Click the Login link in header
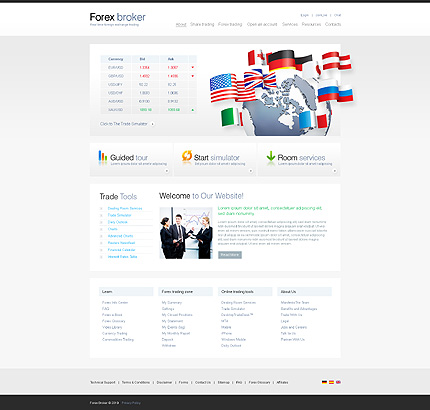The image size is (430, 410). coord(305,15)
